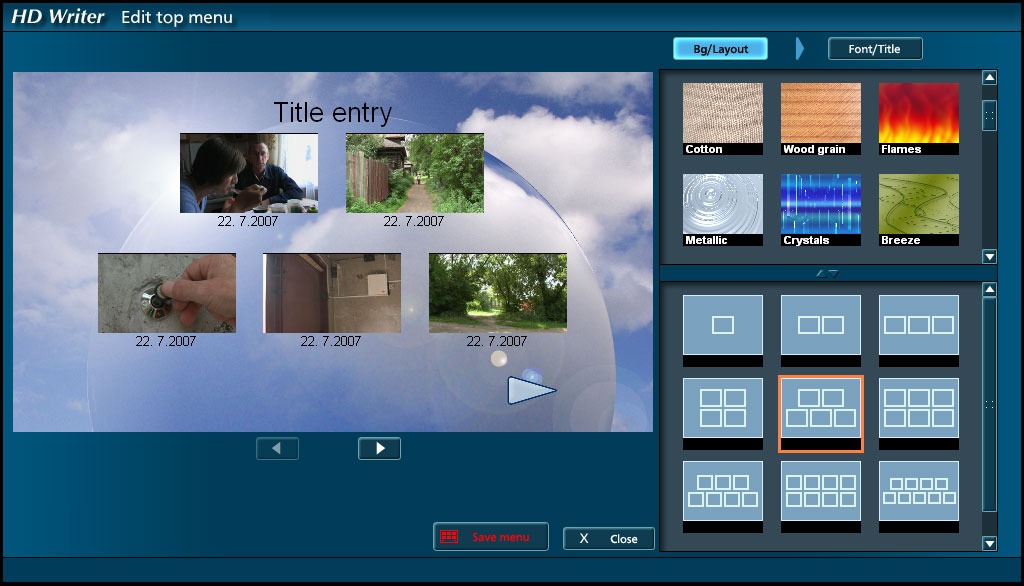Screen dimensions: 1024x586
Task: Click the date under the garden path thumbnail
Action: [x=413, y=221]
